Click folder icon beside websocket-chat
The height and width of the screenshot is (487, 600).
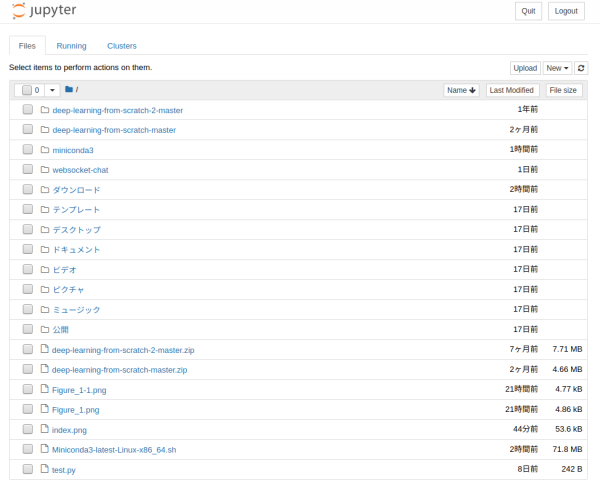(x=45, y=170)
